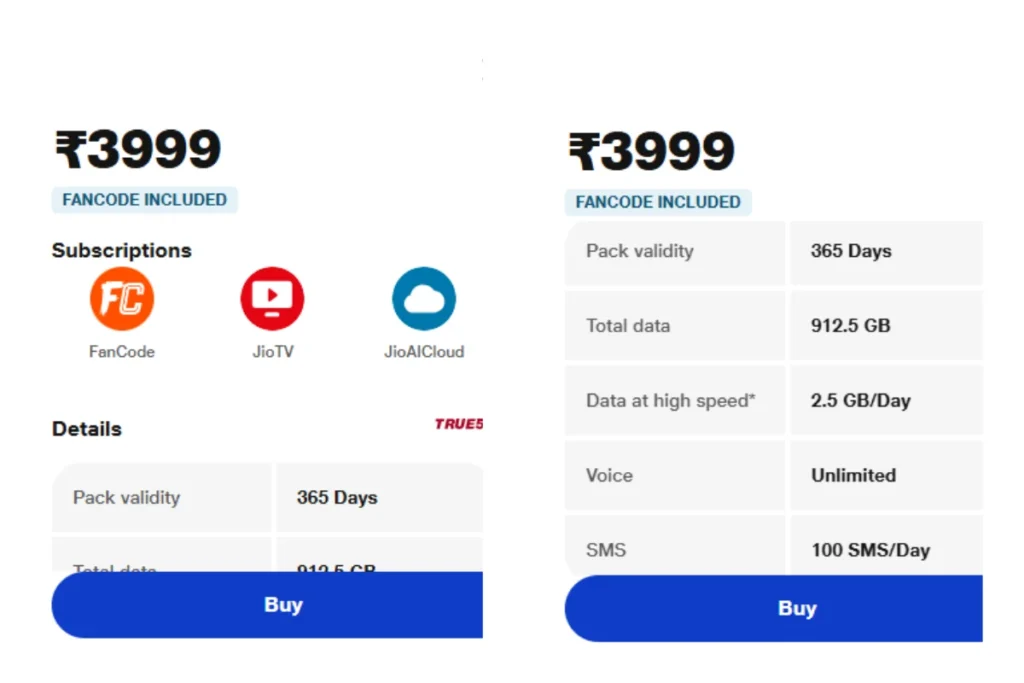1024x683 pixels.
Task: Click the Buy button on right plan
Action: [774, 609]
